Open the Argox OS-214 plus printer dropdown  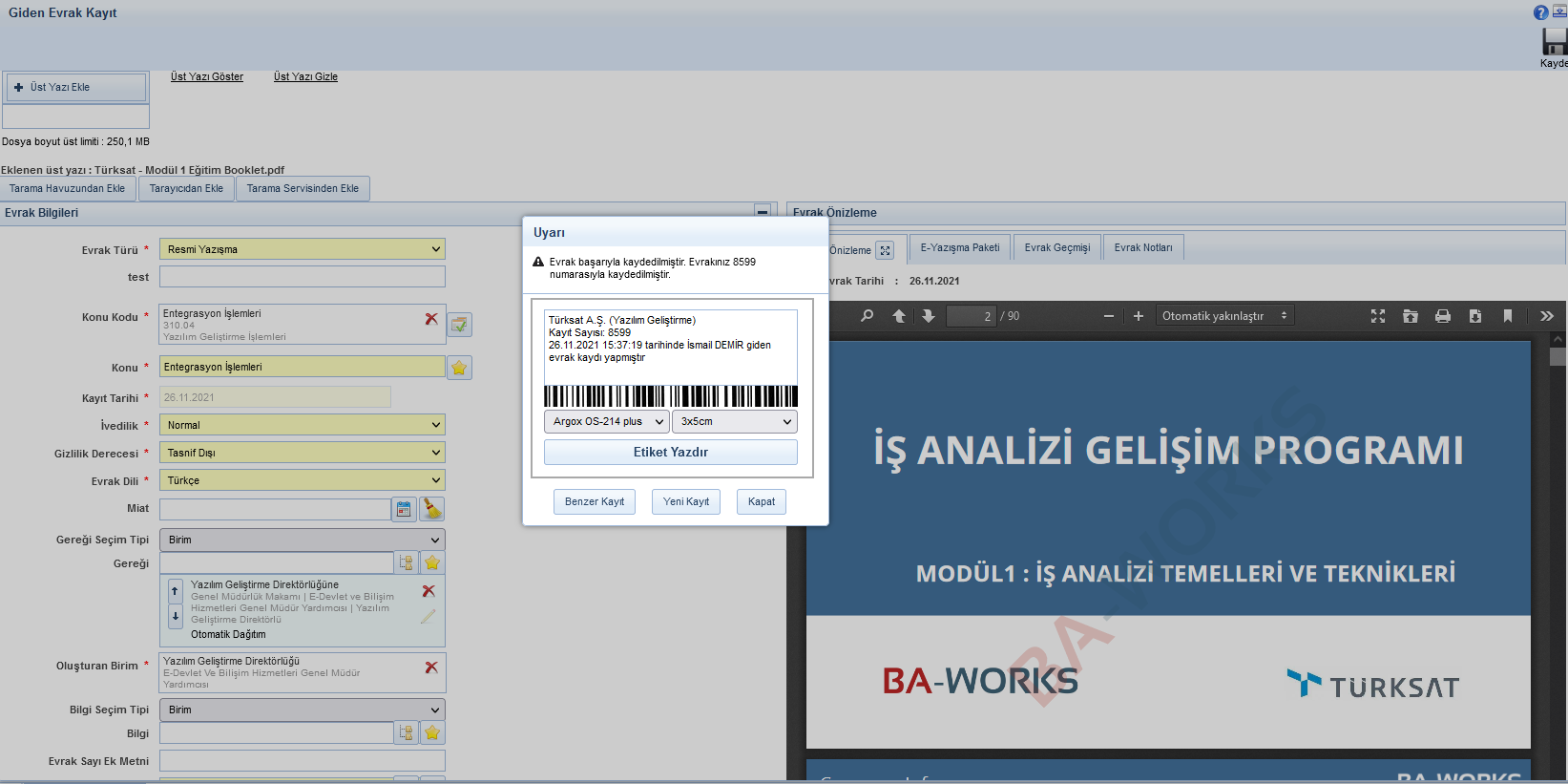coord(606,421)
